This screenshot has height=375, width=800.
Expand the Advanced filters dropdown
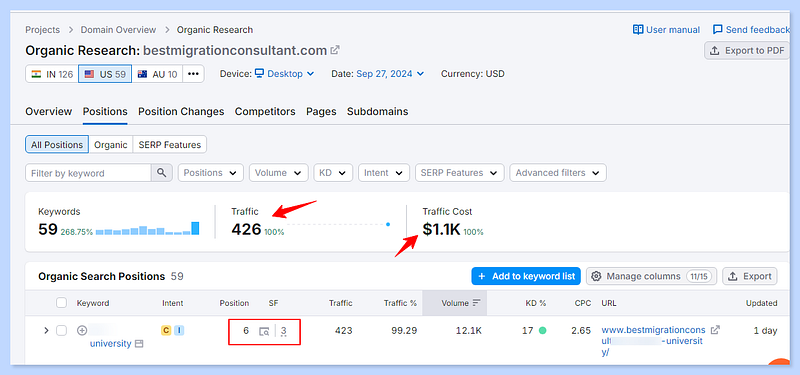tap(558, 173)
